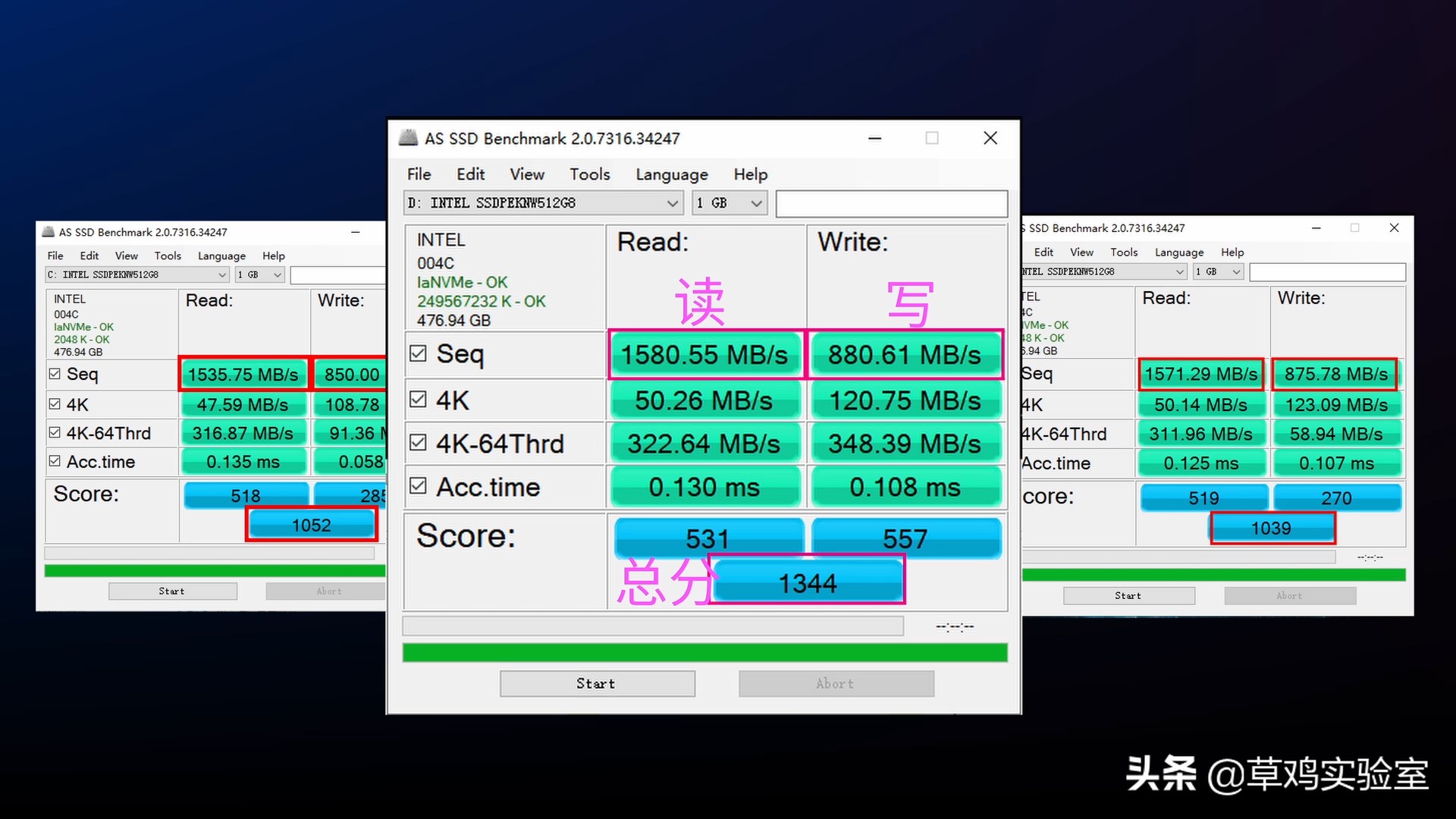Minimize the right benchmark window
This screenshot has width=1456, height=819.
point(1316,227)
